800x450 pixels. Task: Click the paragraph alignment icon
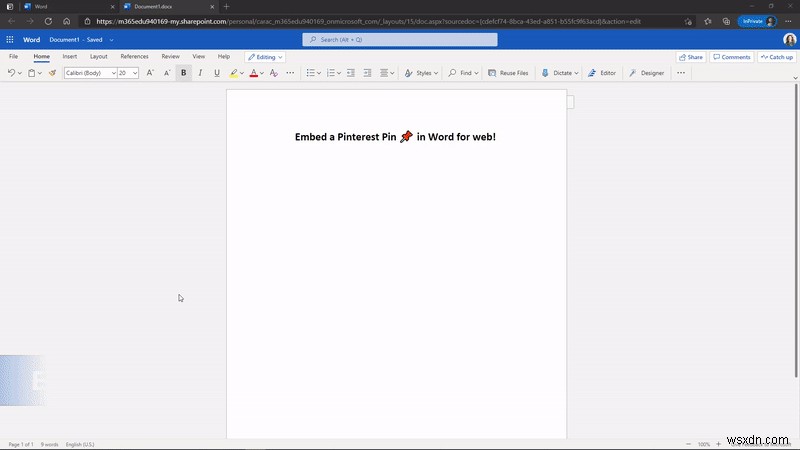point(384,73)
